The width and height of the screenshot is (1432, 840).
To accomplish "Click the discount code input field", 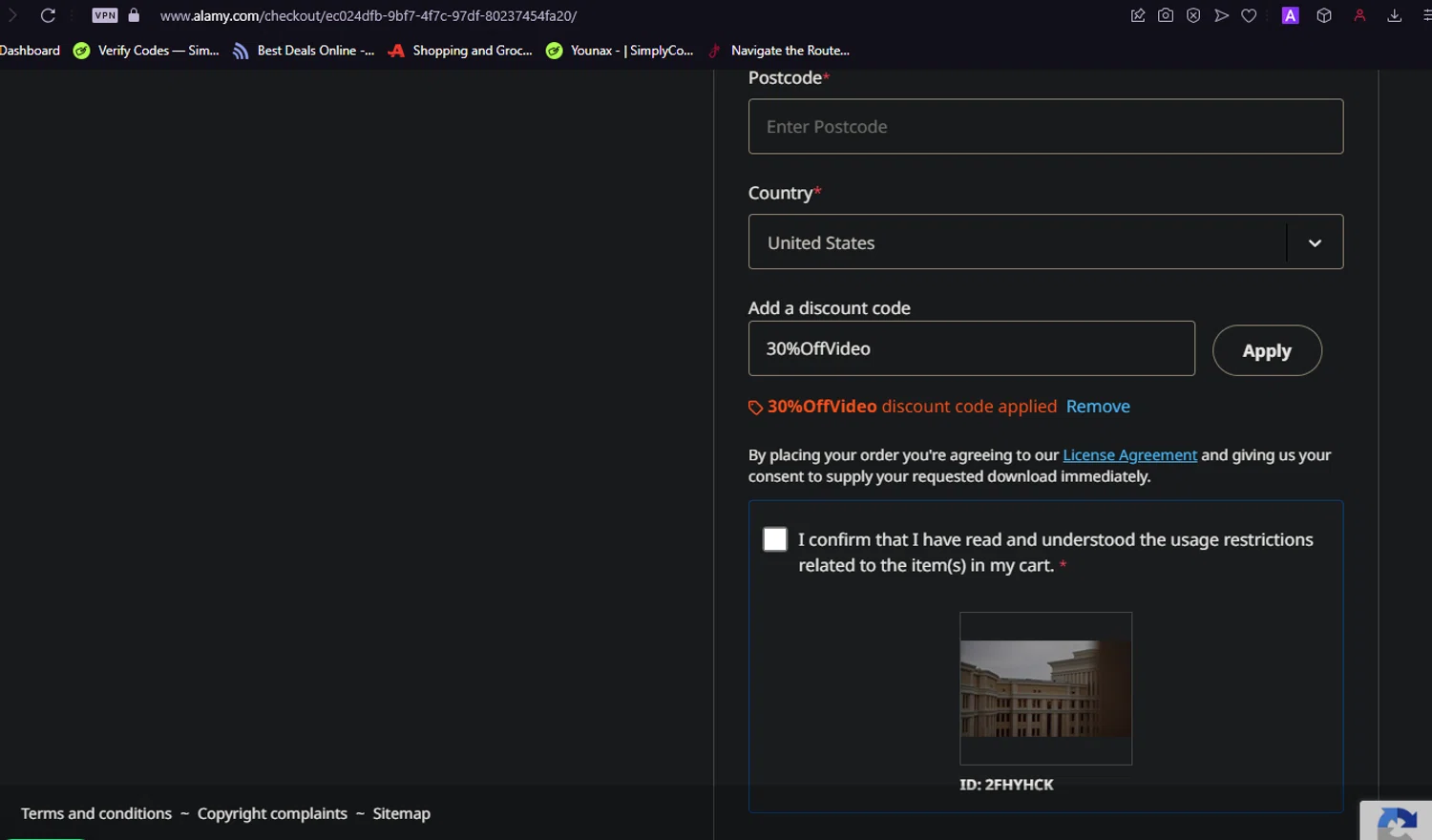I will tap(971, 348).
